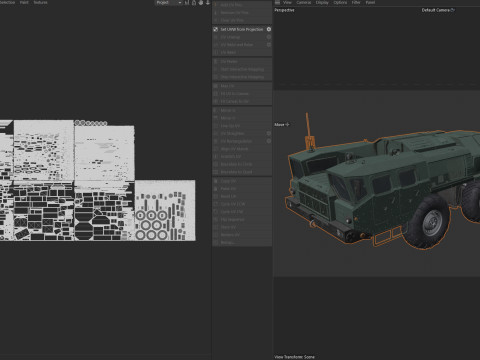Select Fit UV to Canvas

click(x=242, y=94)
